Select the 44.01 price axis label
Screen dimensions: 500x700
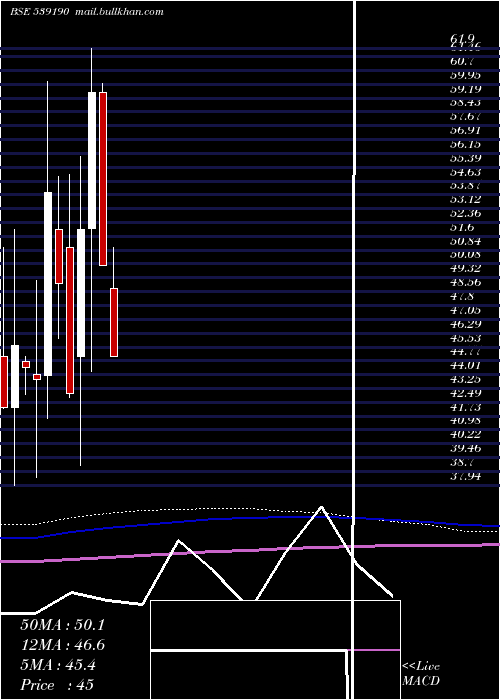[x=465, y=365]
